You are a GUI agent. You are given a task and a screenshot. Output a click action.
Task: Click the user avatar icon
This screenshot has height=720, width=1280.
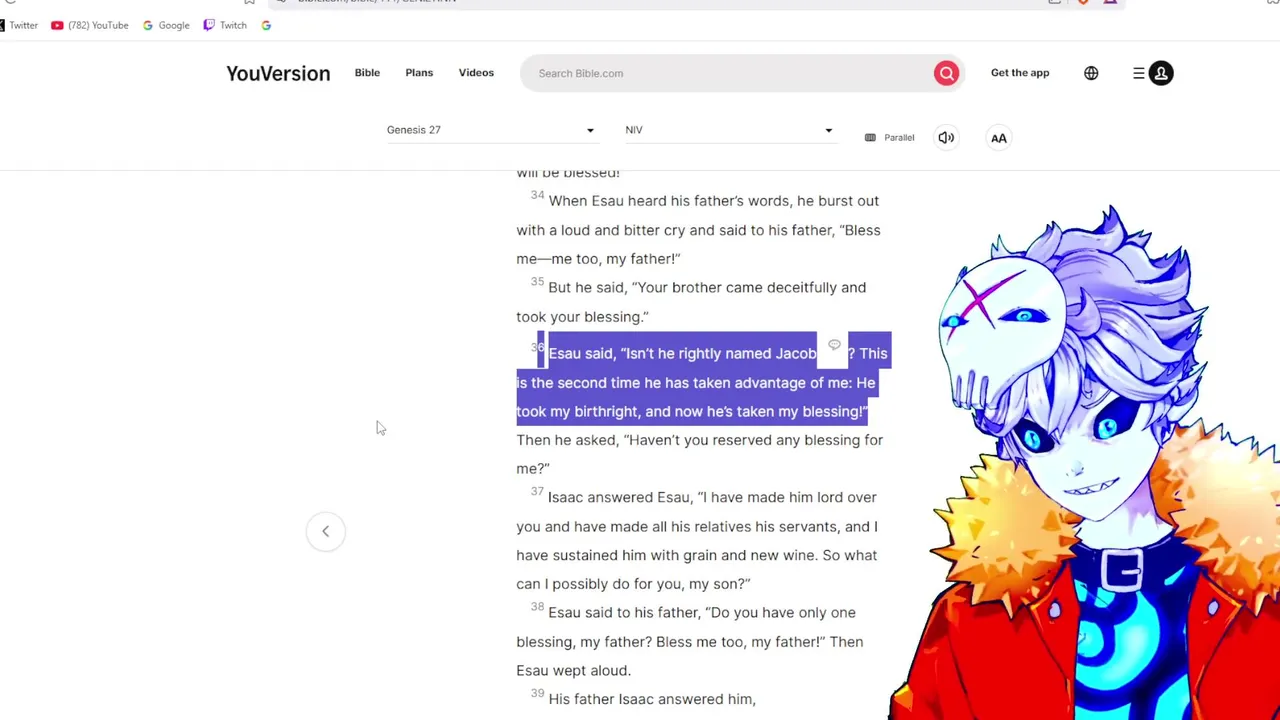click(1161, 73)
